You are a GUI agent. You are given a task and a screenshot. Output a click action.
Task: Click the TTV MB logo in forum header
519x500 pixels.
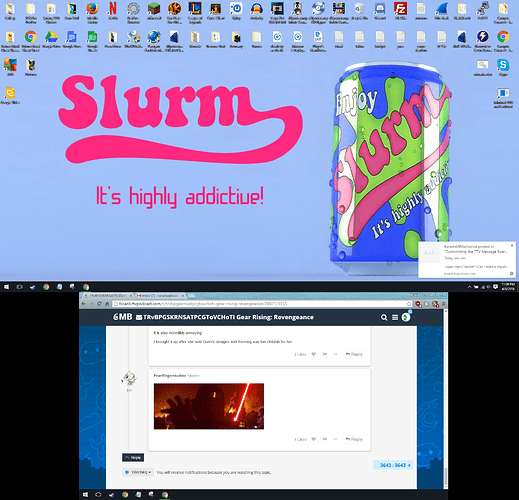[x=122, y=317]
